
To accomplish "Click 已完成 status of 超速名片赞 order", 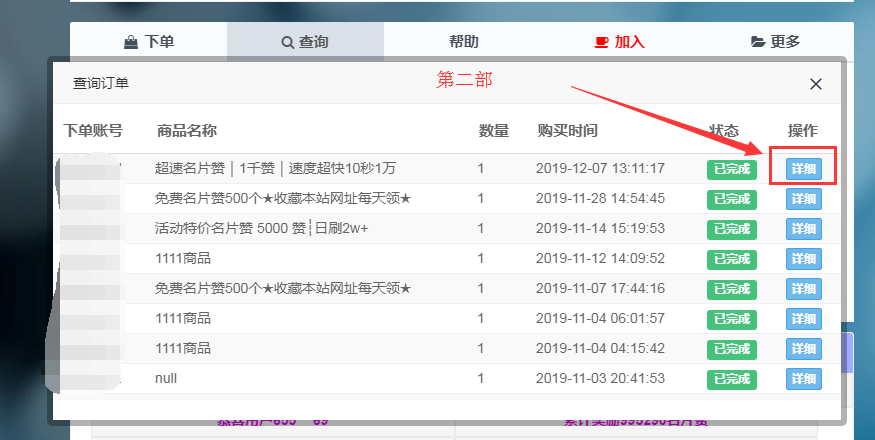I will [731, 169].
